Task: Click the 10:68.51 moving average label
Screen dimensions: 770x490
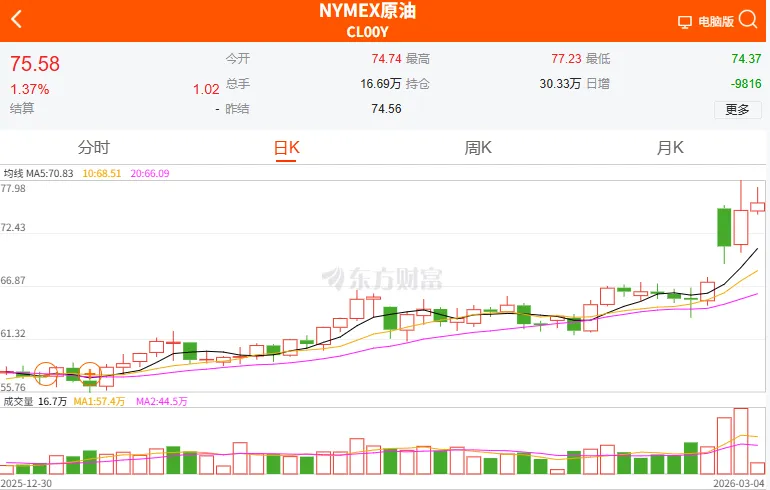Action: (102, 173)
